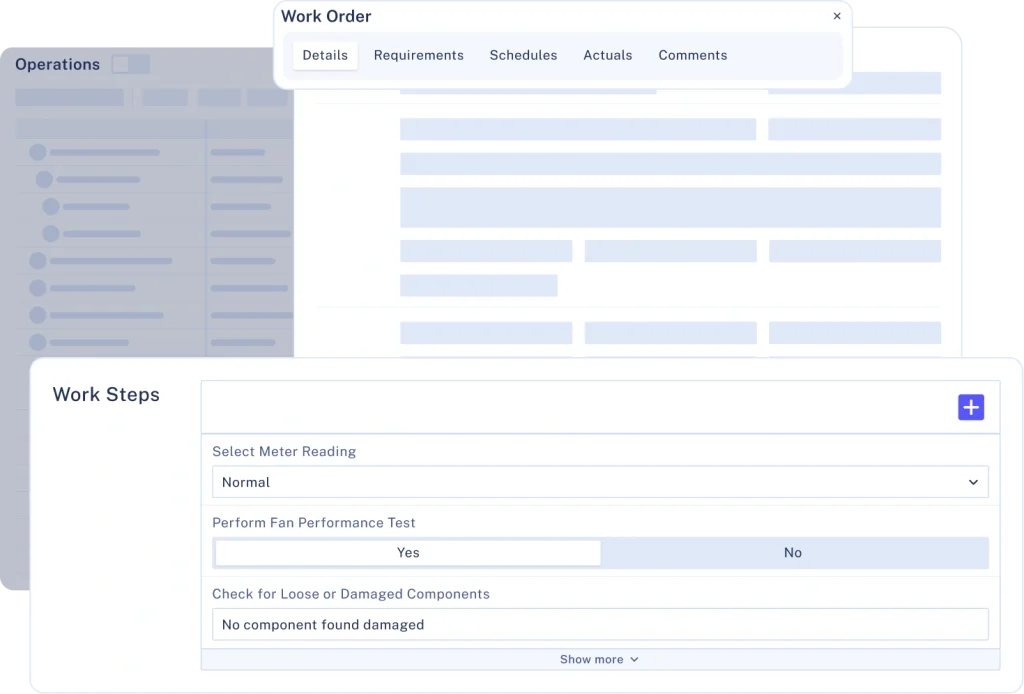Screen dimensions: 1024x694
Task: Click the Work Order dialog title
Action: [x=326, y=16]
